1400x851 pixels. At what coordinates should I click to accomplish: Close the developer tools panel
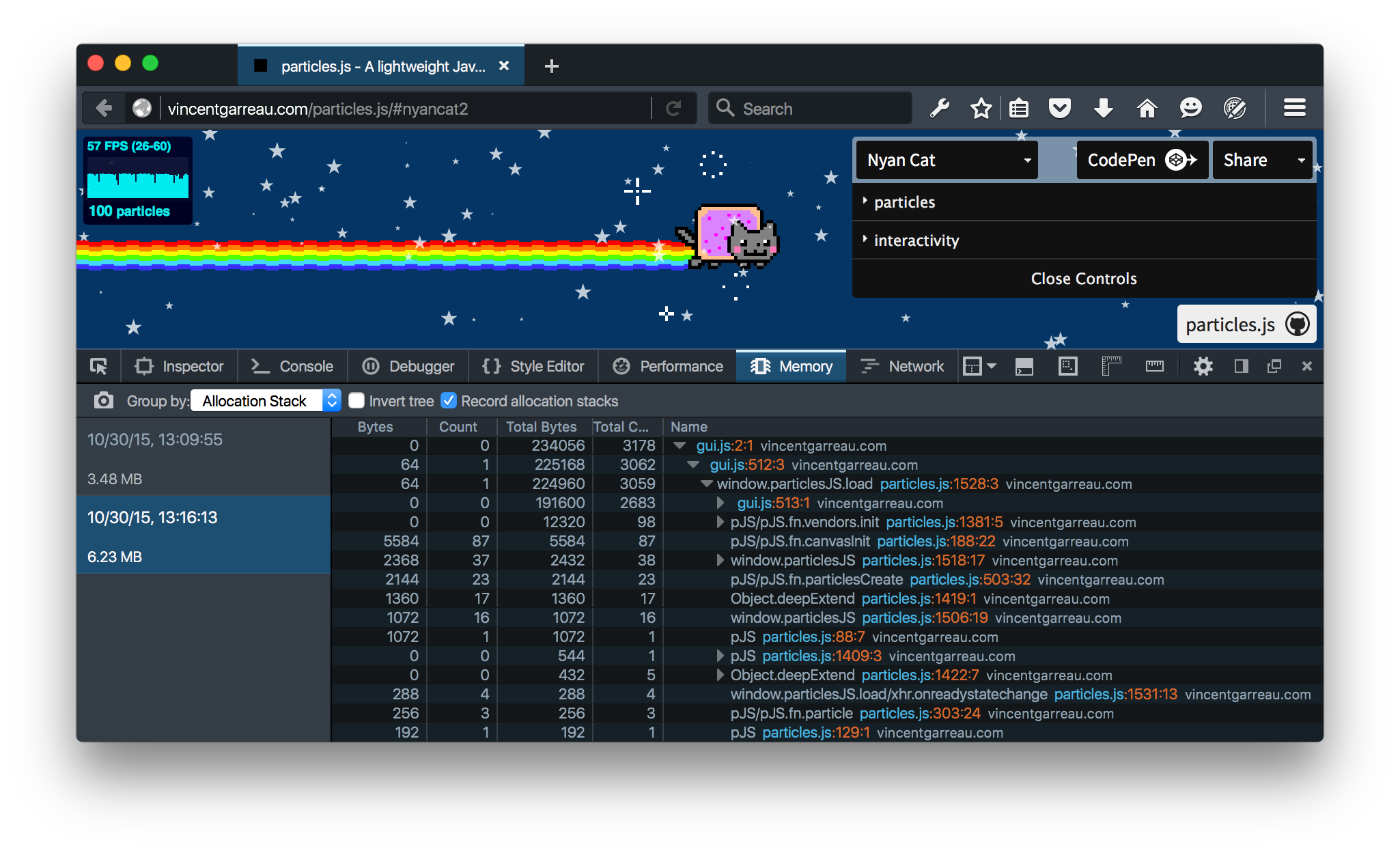coord(1307,366)
